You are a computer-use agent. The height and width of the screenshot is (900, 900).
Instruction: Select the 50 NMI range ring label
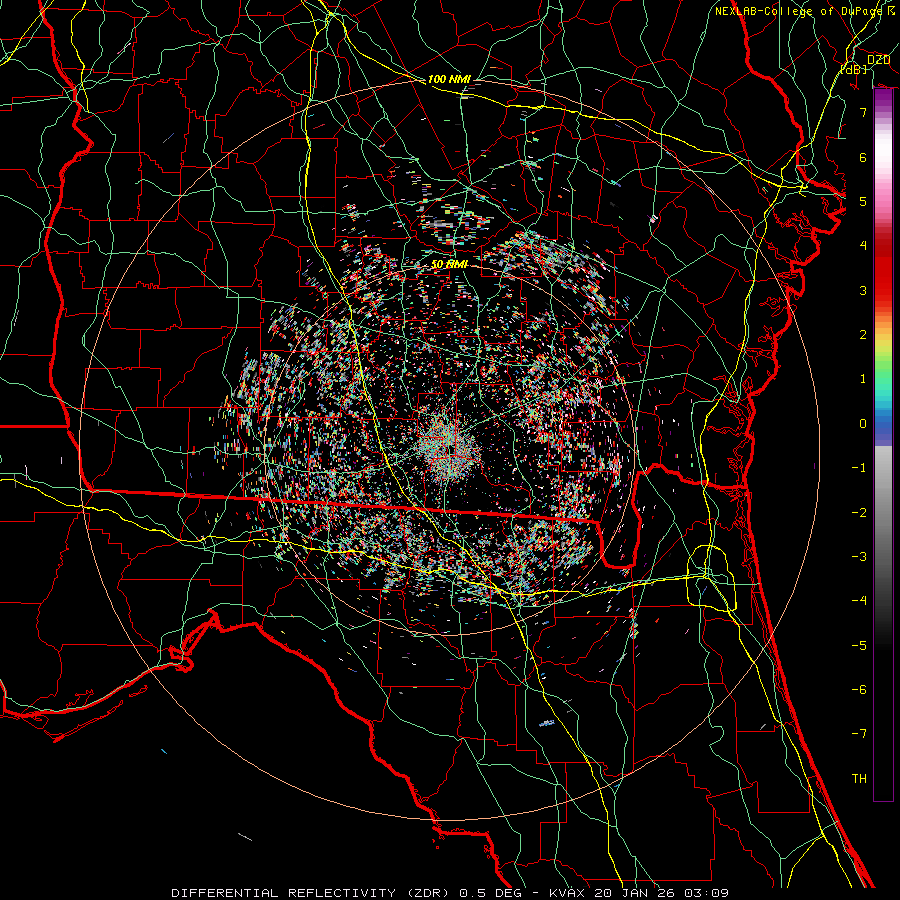coord(449,265)
